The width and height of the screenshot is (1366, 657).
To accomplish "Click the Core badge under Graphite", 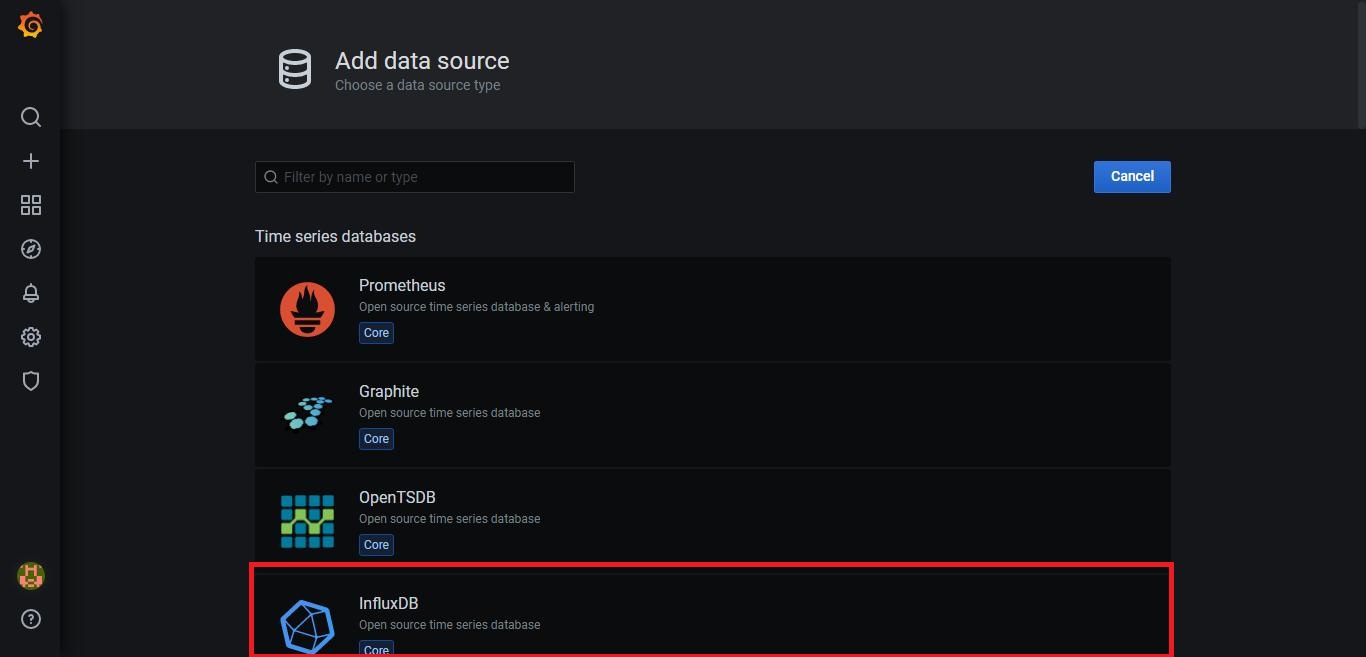I will (x=376, y=439).
